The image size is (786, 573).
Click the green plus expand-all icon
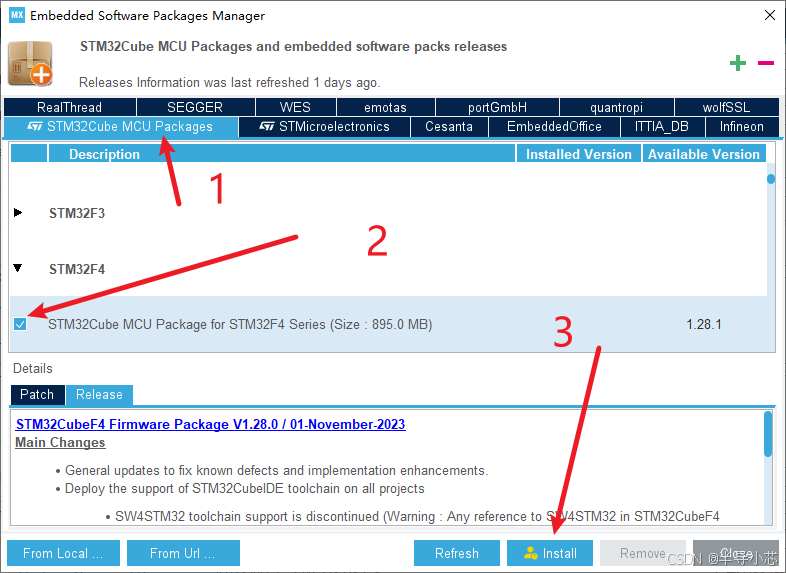pos(737,63)
